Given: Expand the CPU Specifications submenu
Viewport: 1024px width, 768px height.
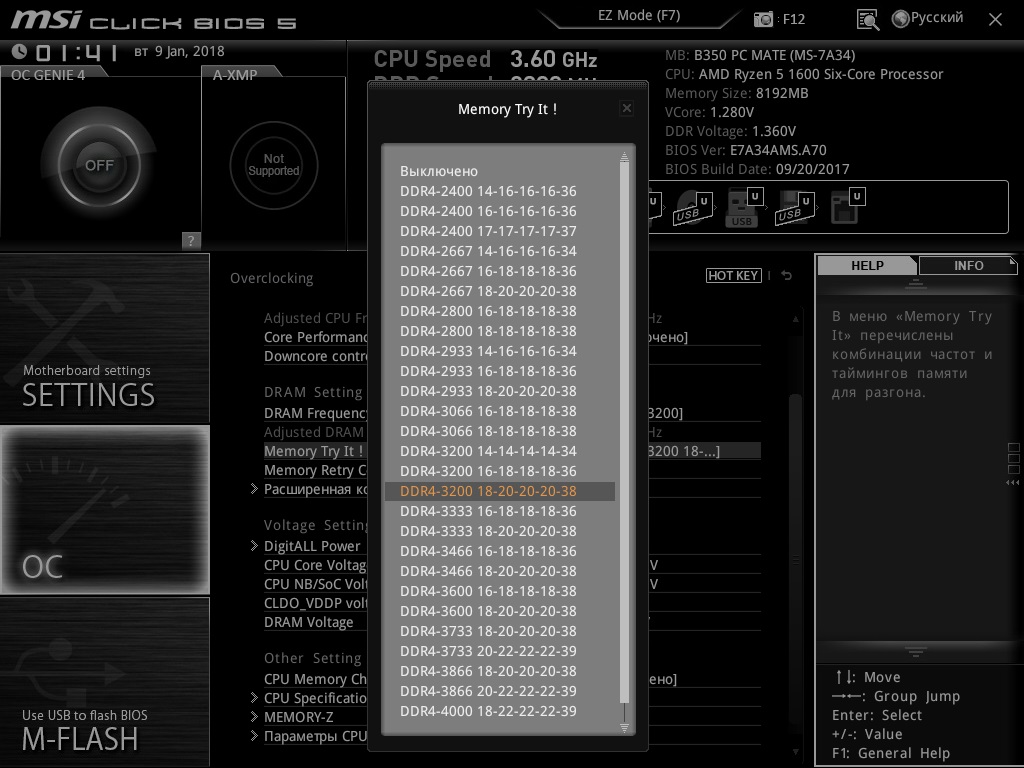Looking at the screenshot, I should point(308,698).
